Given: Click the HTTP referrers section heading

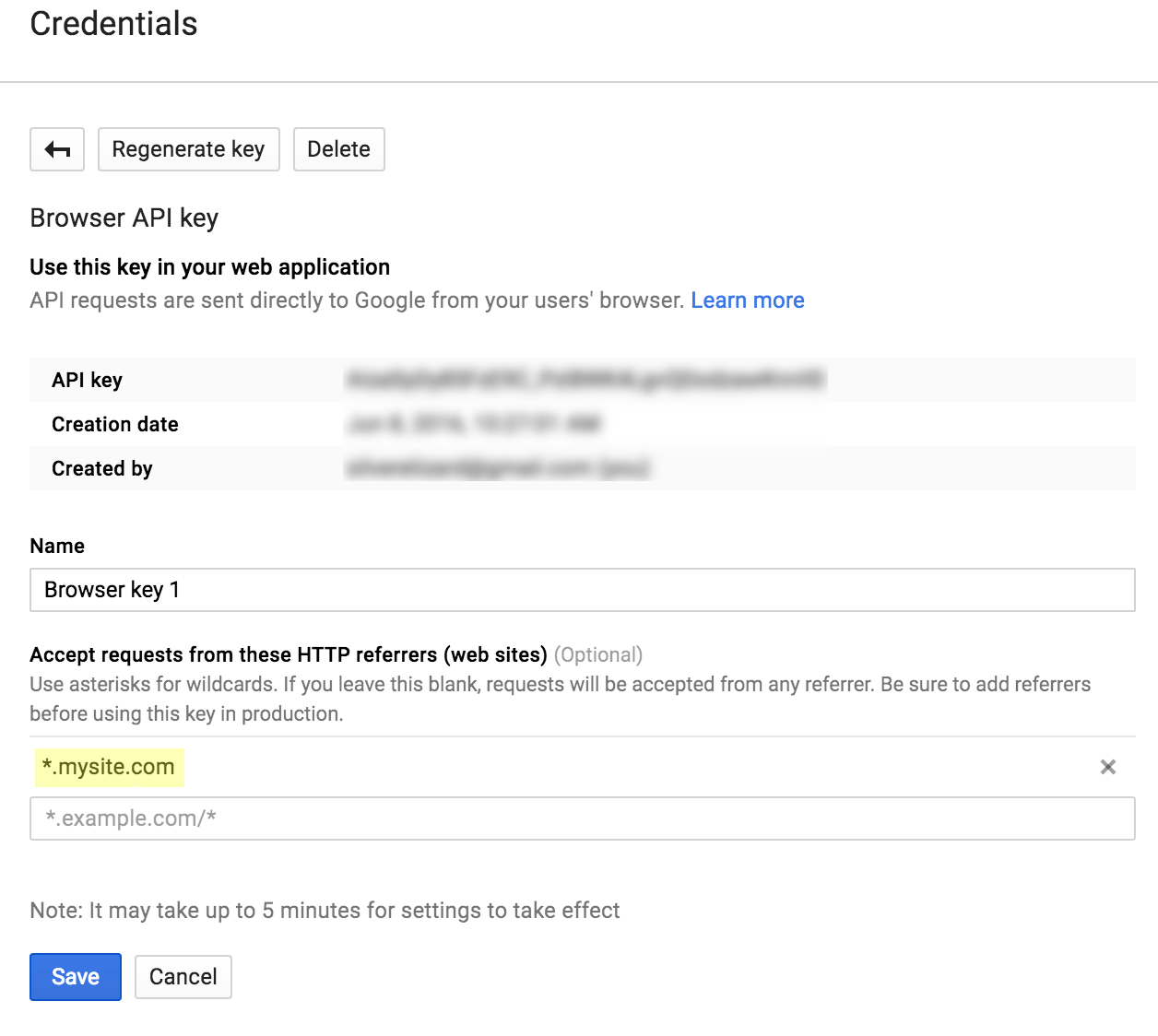Looking at the screenshot, I should click(x=289, y=654).
